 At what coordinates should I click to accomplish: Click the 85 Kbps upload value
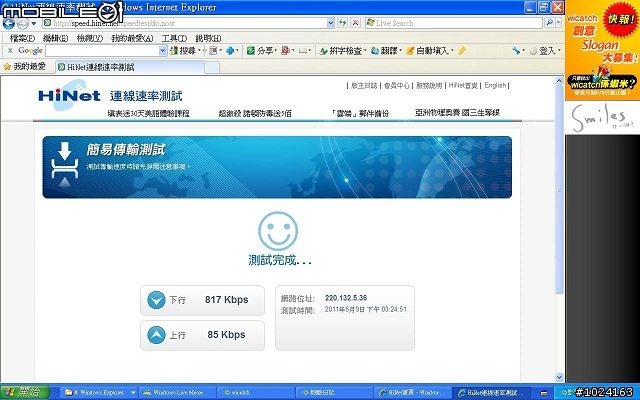[x=226, y=335]
